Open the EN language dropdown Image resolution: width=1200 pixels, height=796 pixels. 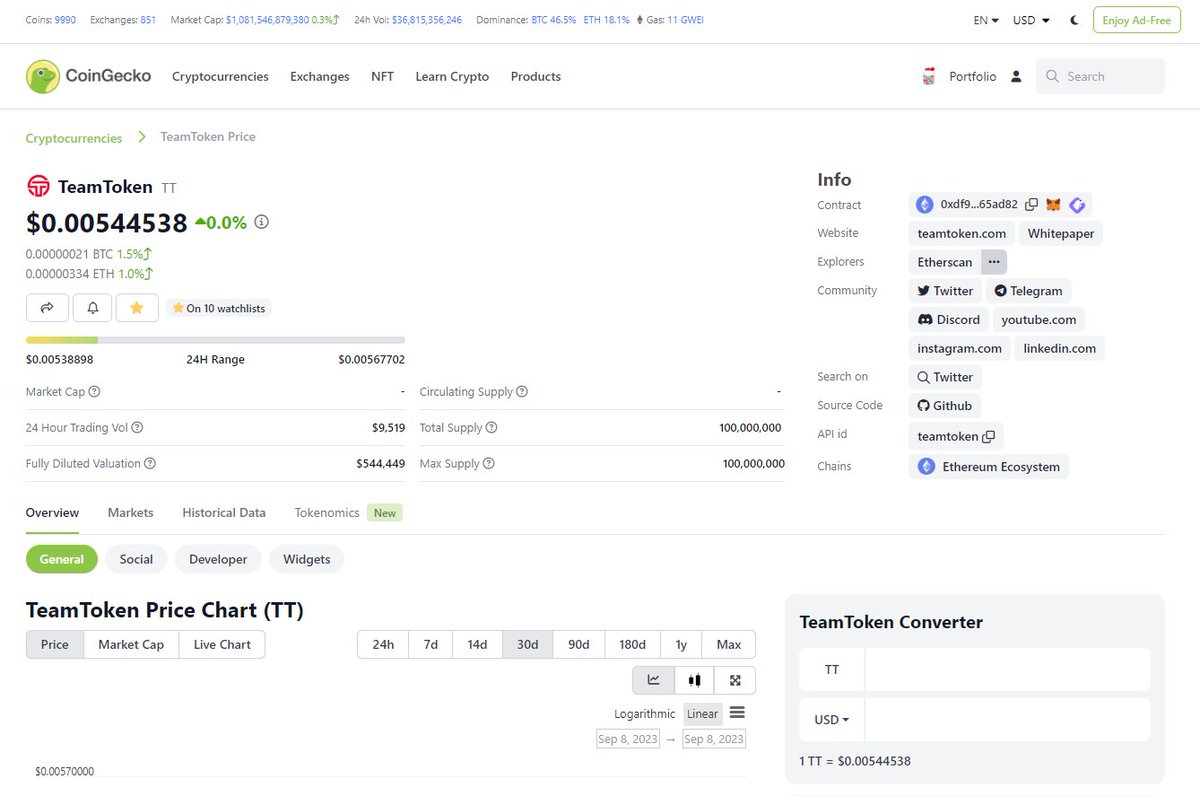point(986,20)
